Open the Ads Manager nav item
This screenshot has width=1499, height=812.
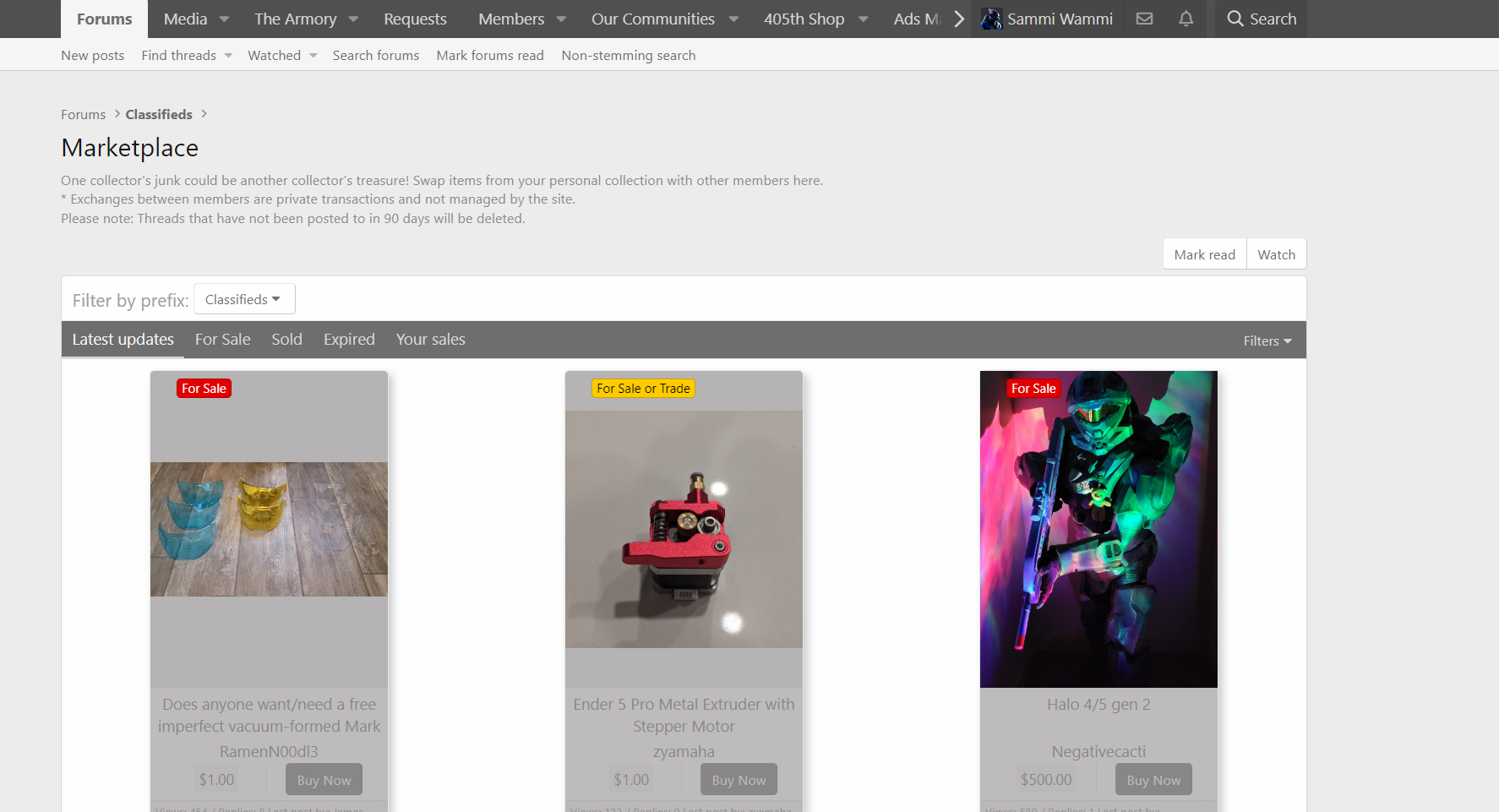(918, 19)
